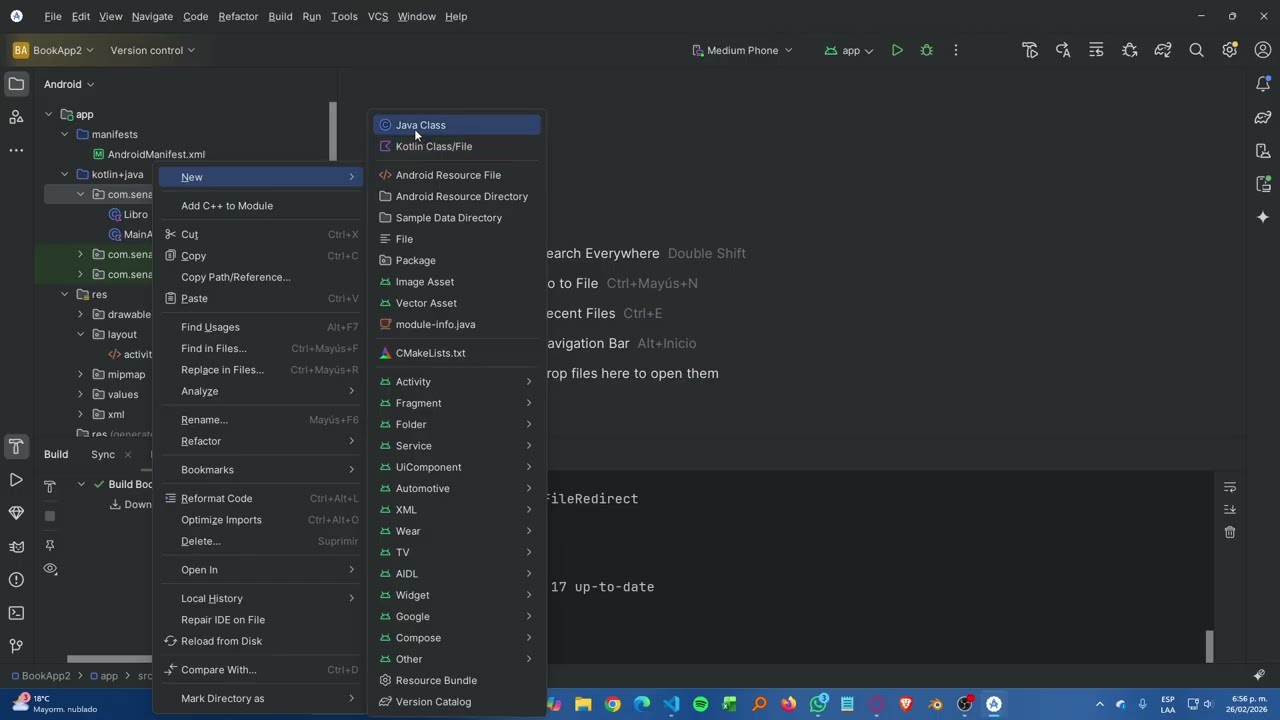
Task: Click app breadcrumb in status bar
Action: [x=103, y=676]
